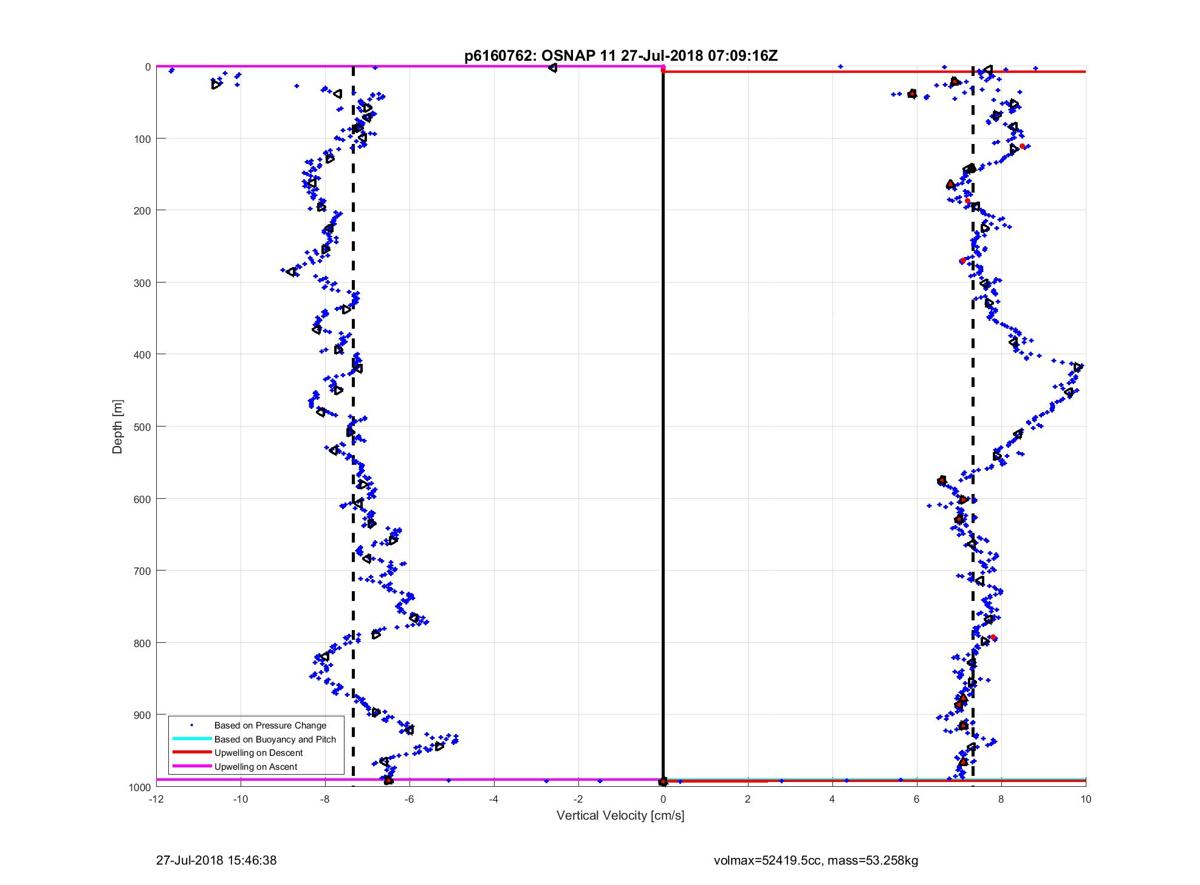The height and width of the screenshot is (885, 1200).
Task: Click the depth tick label 800
Action: click(142, 642)
